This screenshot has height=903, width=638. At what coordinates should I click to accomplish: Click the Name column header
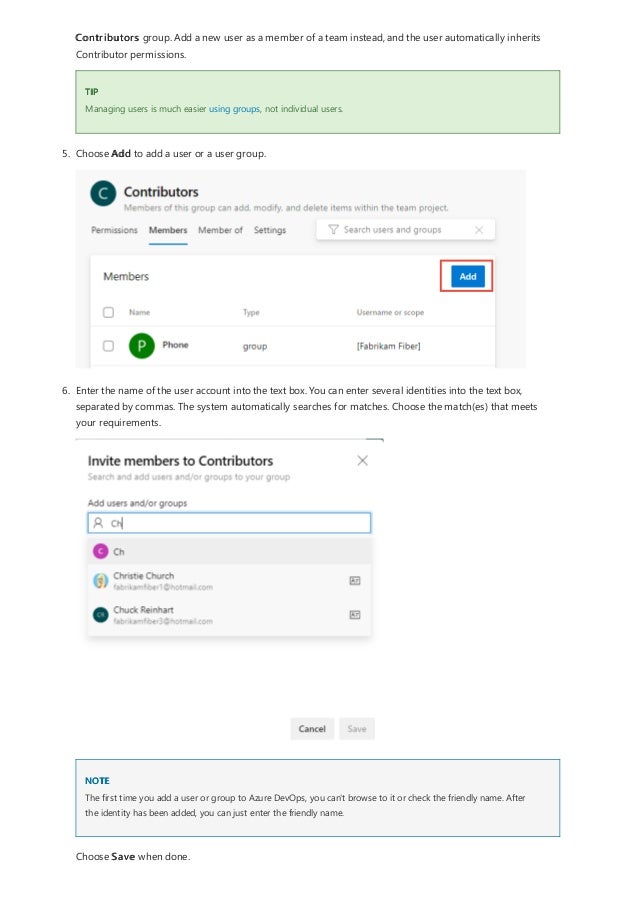(x=139, y=312)
